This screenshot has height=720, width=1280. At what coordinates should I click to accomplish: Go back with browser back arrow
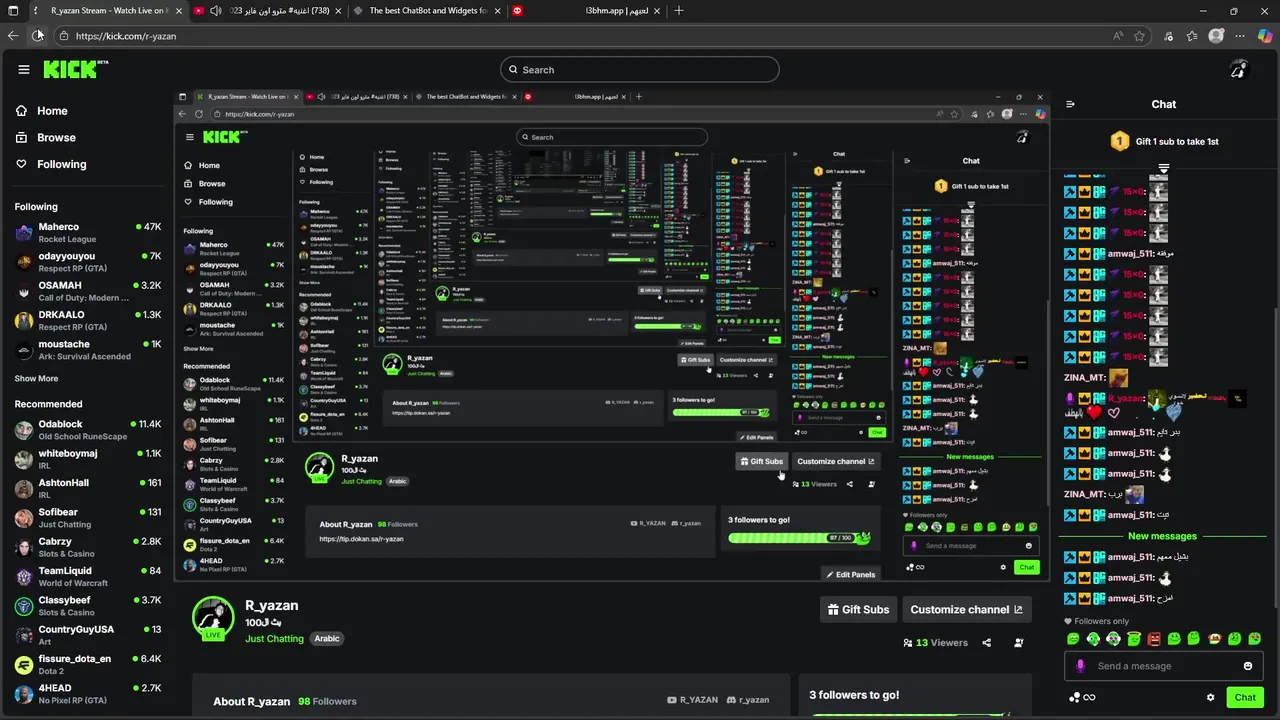pos(13,36)
